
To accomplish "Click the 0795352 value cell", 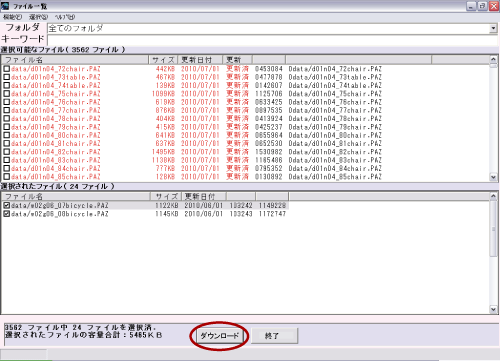I will point(269,169).
